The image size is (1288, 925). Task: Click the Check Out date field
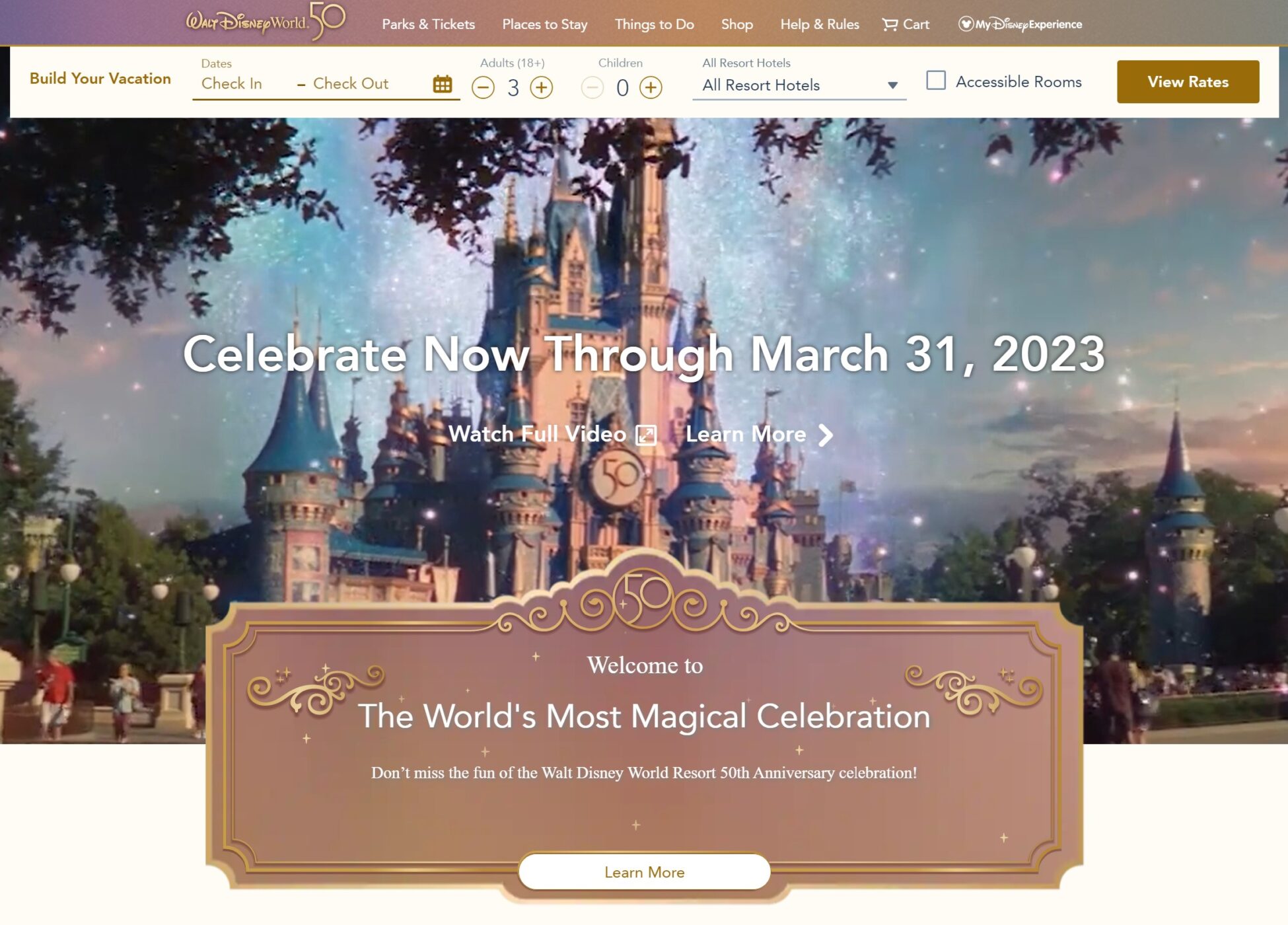(x=350, y=83)
